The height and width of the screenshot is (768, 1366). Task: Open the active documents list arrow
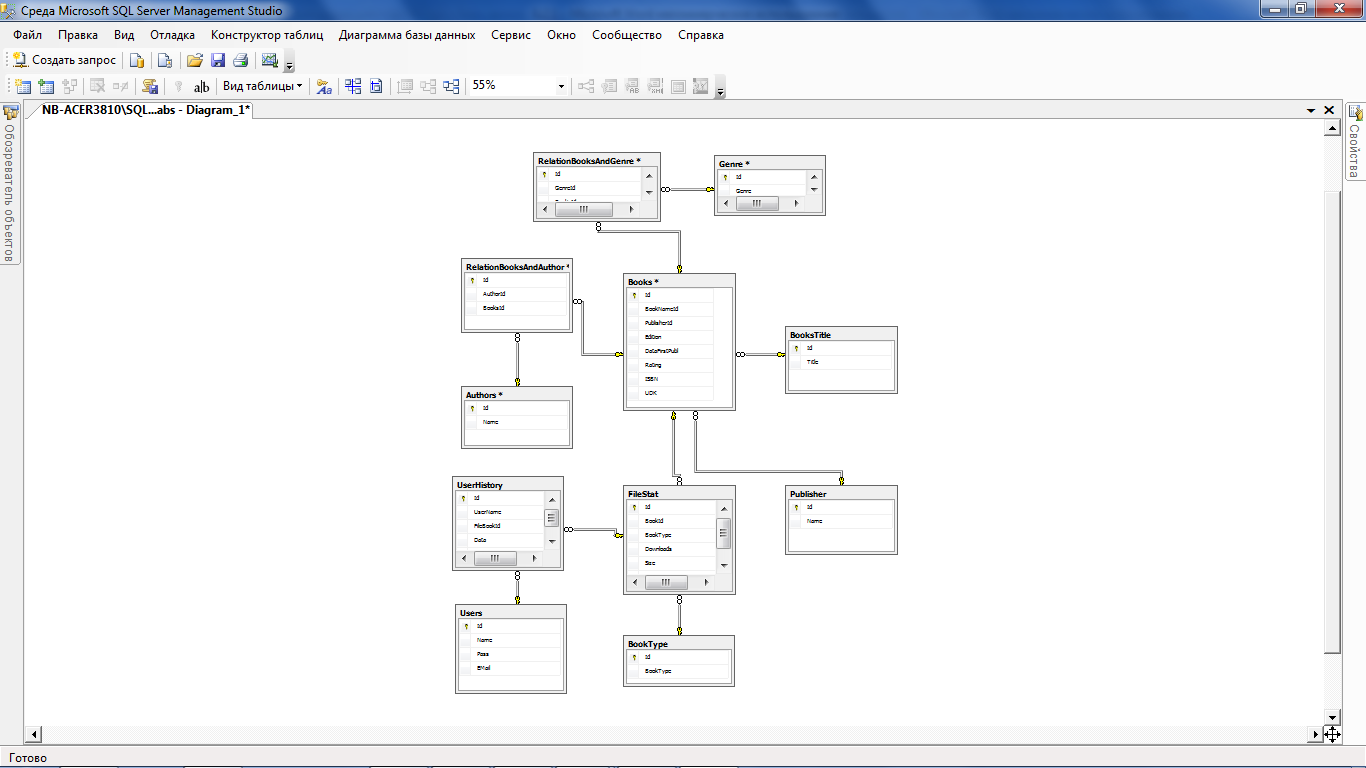click(1311, 110)
